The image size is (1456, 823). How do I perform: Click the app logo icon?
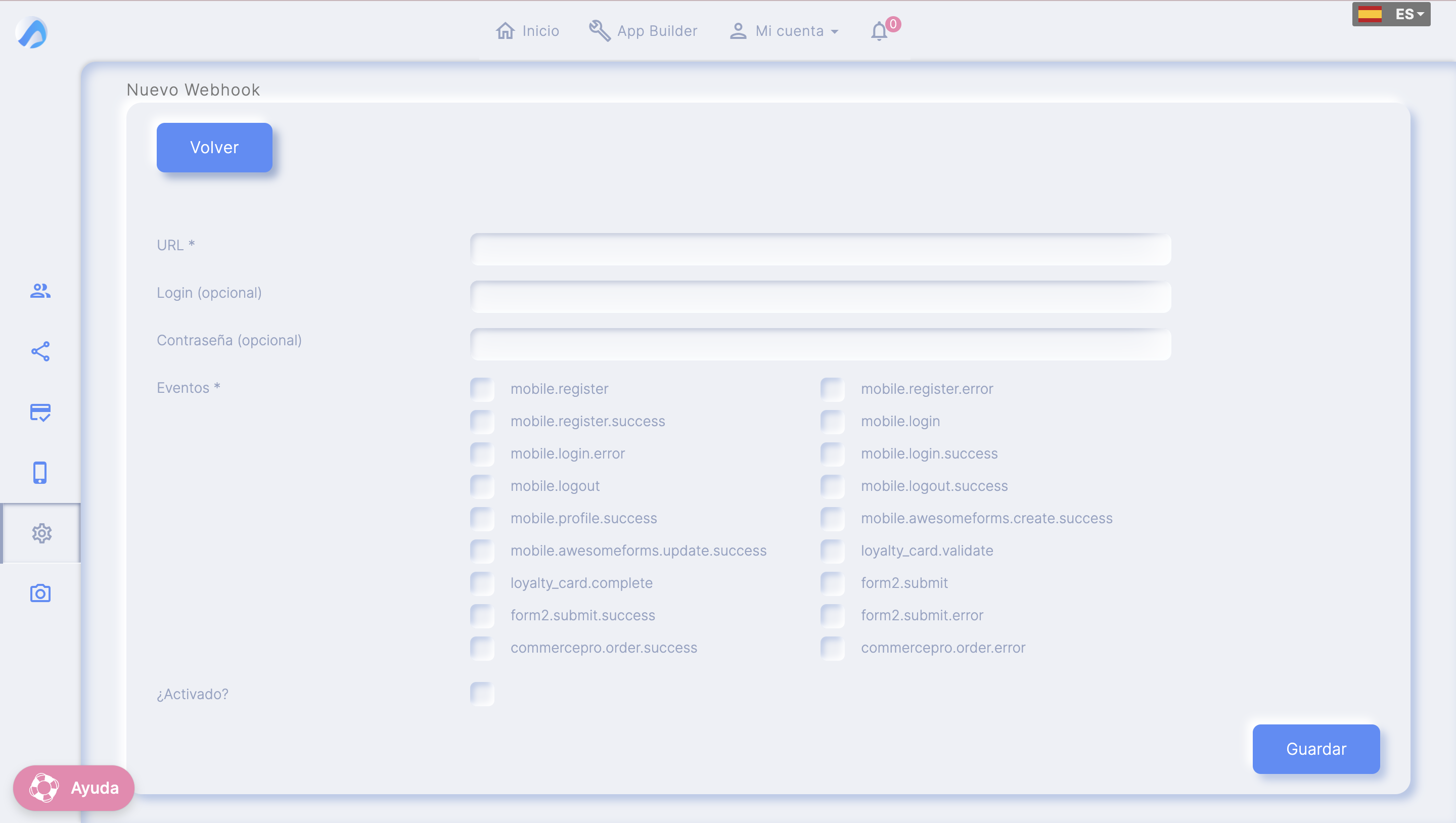click(x=32, y=32)
